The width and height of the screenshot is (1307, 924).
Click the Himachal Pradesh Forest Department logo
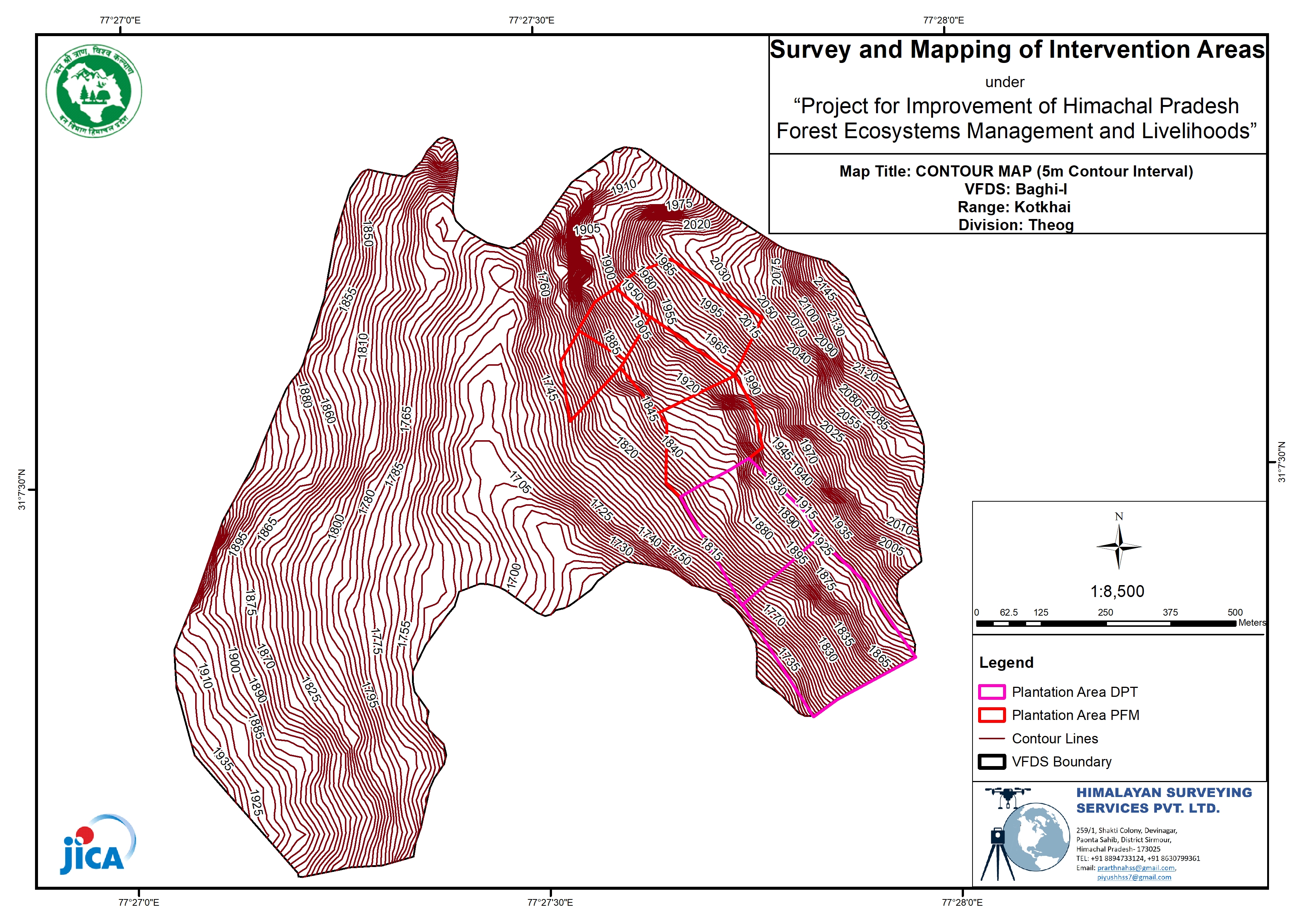[x=93, y=91]
